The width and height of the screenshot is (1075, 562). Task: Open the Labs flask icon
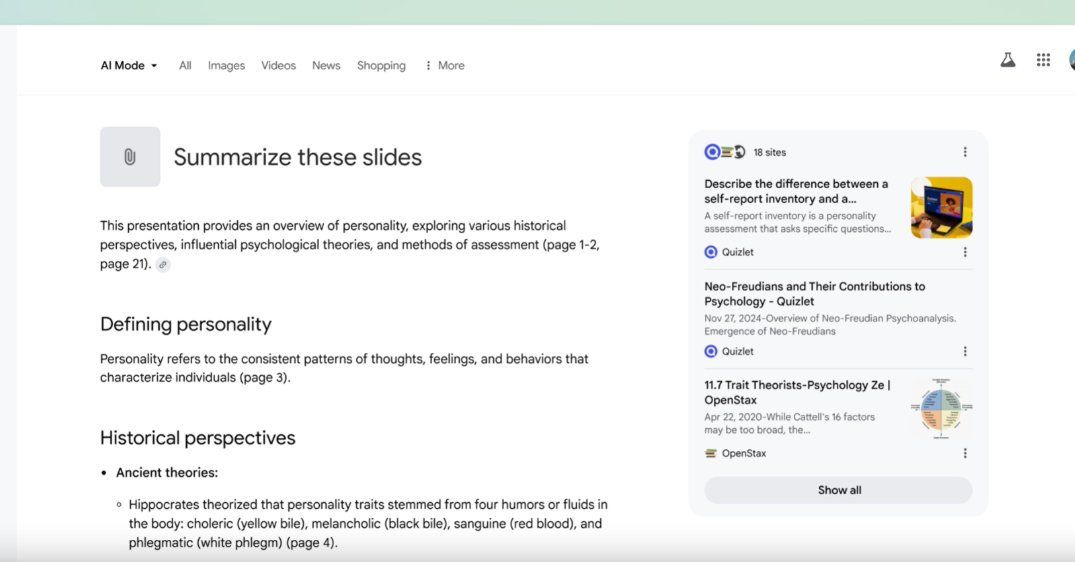click(1007, 60)
